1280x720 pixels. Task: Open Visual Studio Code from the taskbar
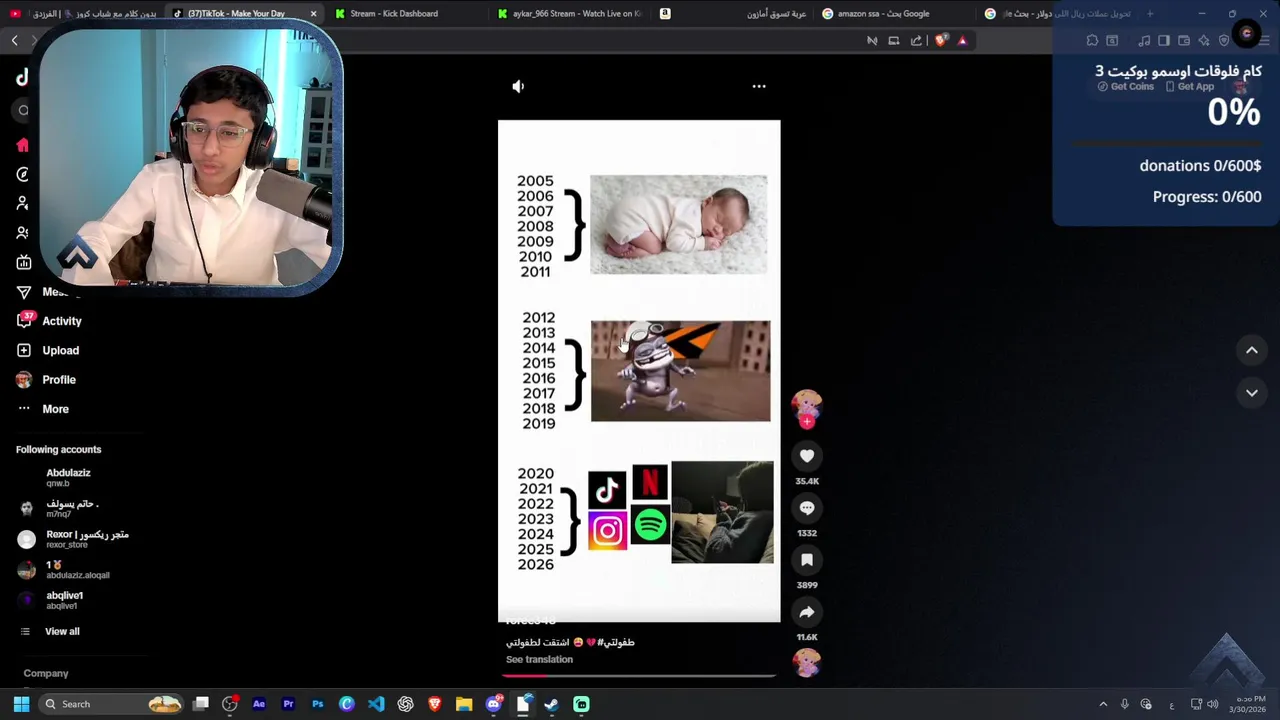tap(376, 704)
